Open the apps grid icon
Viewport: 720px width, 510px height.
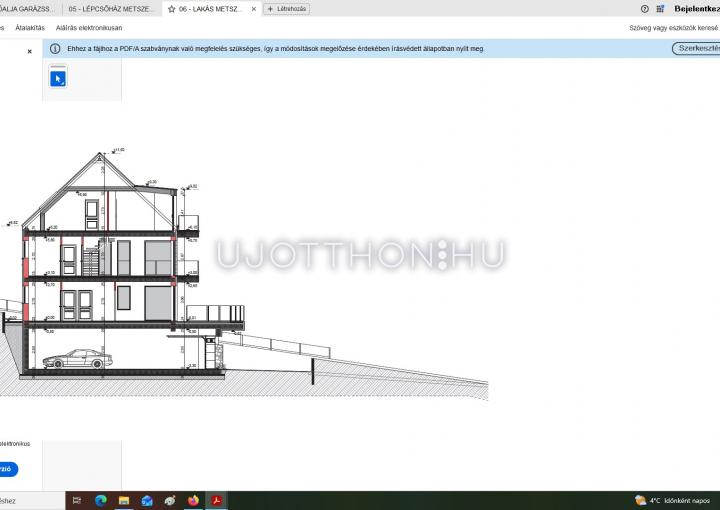(660, 9)
